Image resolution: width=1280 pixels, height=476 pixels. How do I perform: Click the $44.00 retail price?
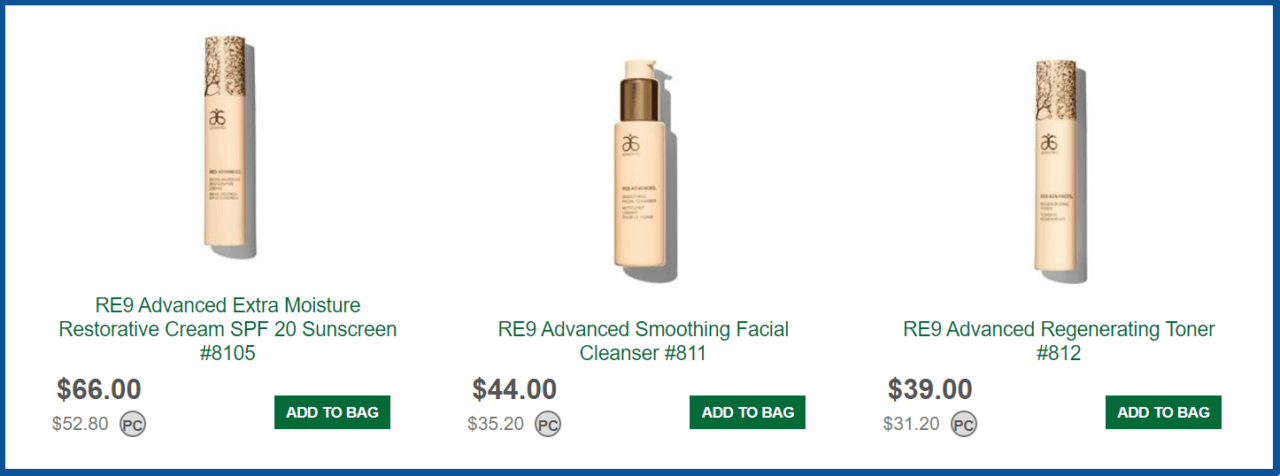(x=514, y=389)
